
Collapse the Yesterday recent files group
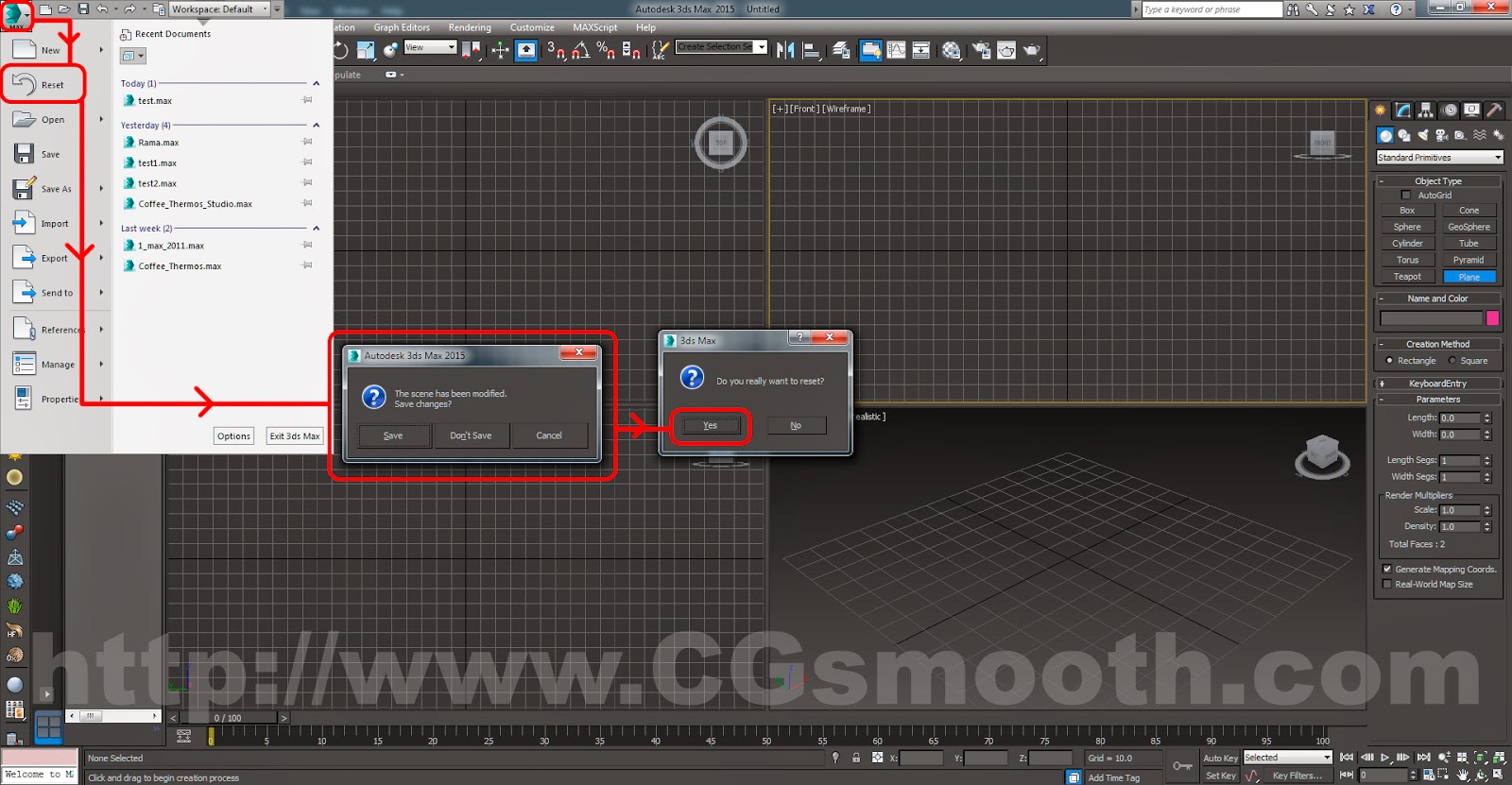316,125
